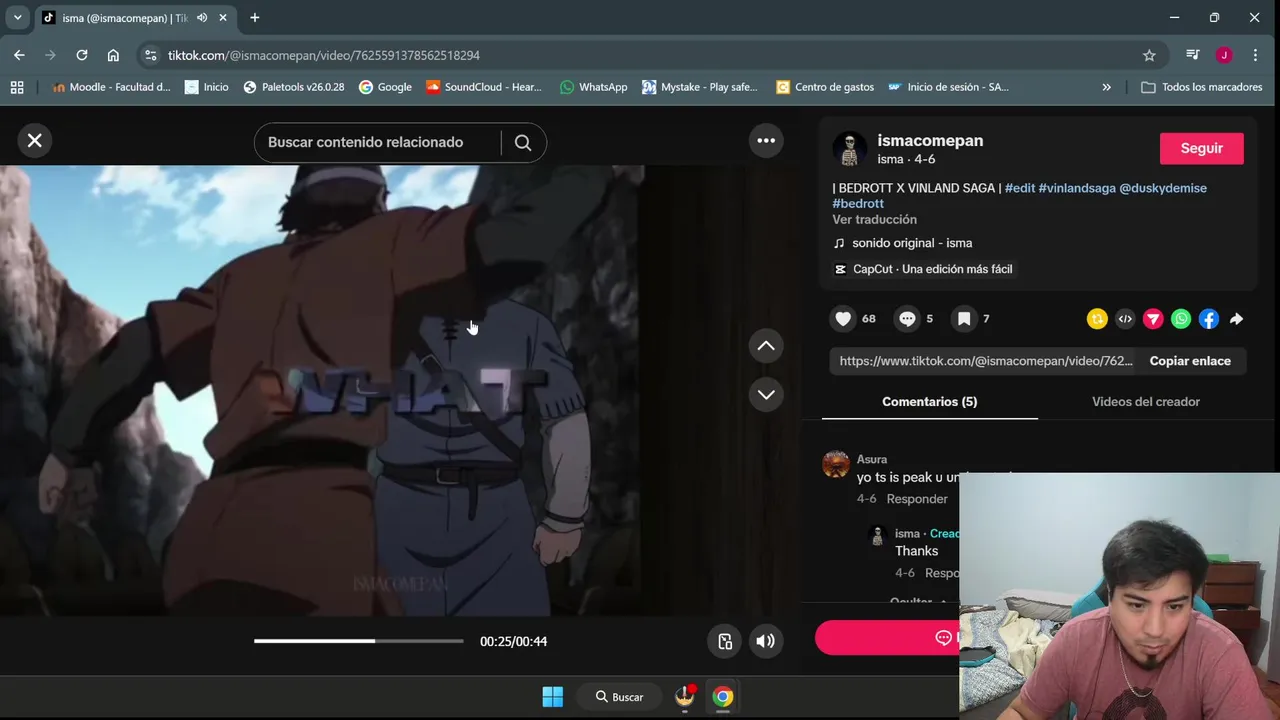Viewport: 1280px width, 720px height.
Task: Open Asura commenter avatar
Action: coord(836,465)
